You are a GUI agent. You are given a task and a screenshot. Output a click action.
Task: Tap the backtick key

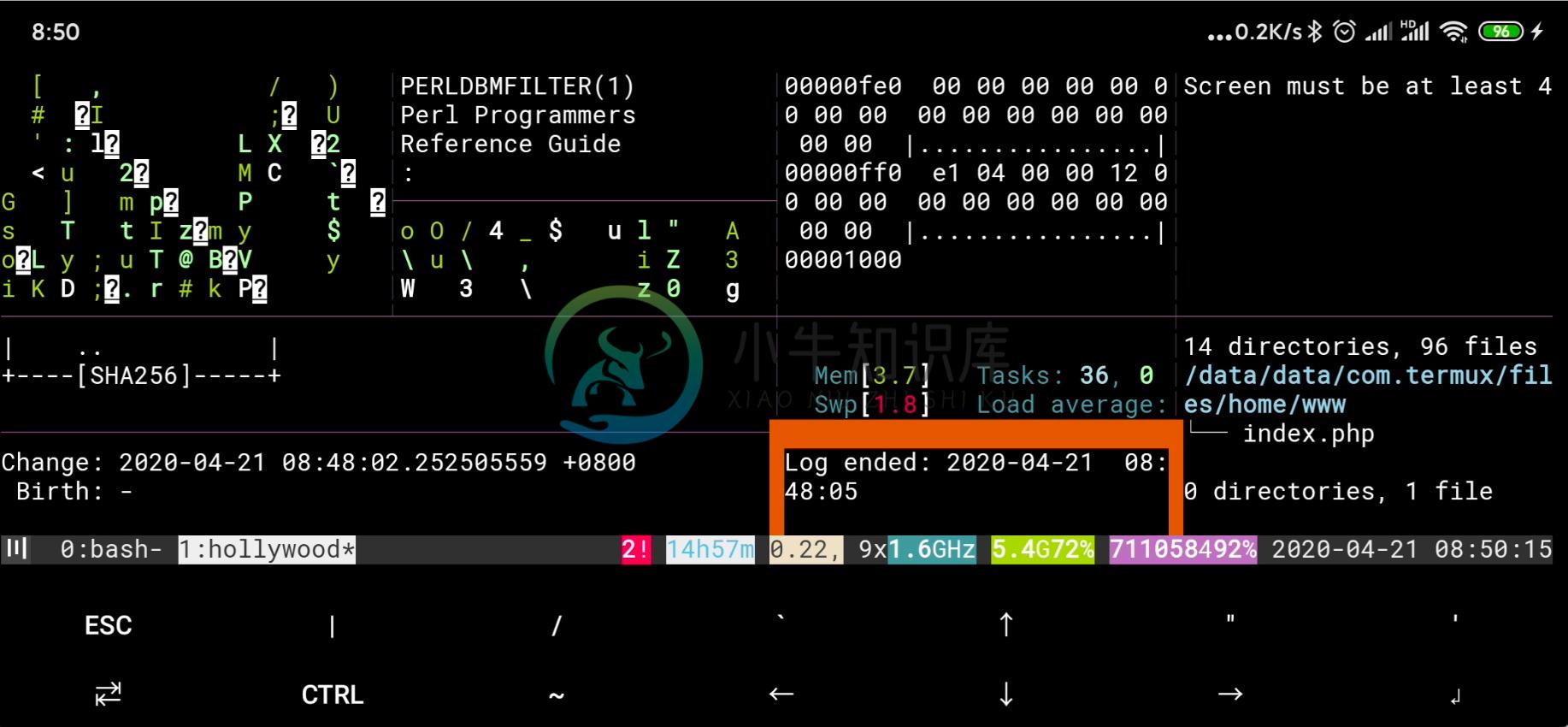pos(781,619)
